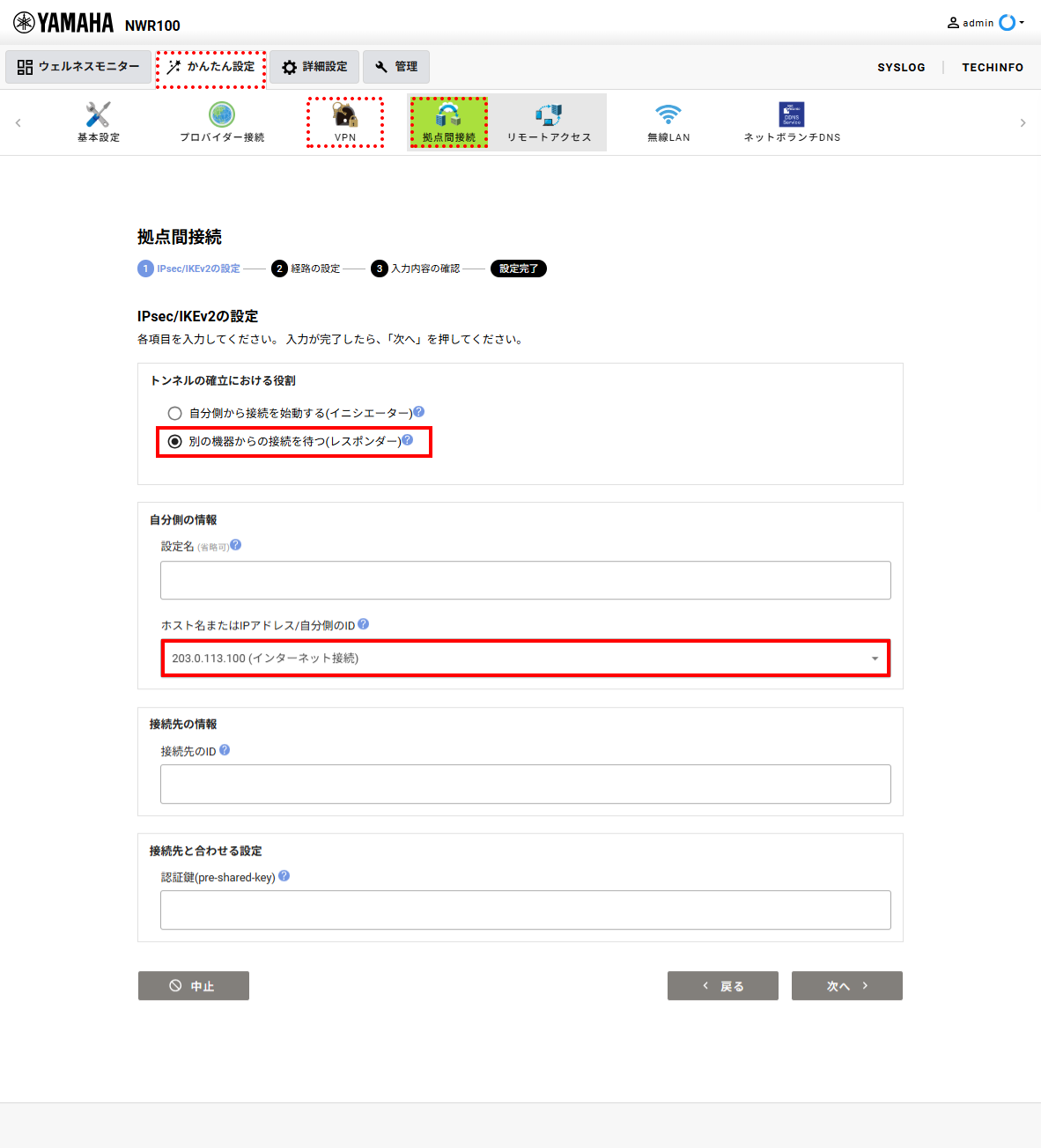Switch to ウェルネスモニター tab
1041x1148 pixels.
coord(78,67)
